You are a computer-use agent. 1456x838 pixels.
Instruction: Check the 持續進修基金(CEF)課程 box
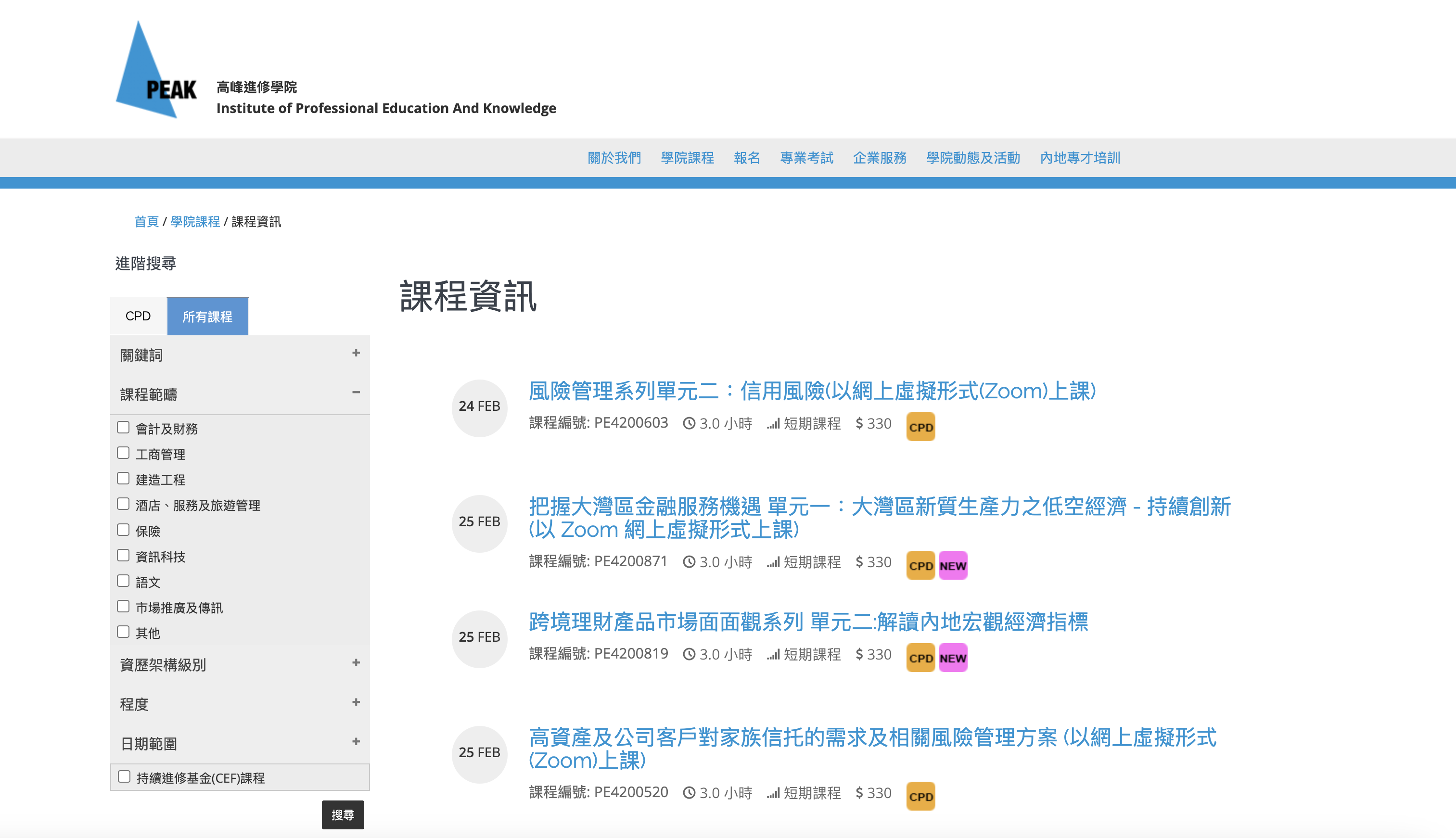(124, 776)
